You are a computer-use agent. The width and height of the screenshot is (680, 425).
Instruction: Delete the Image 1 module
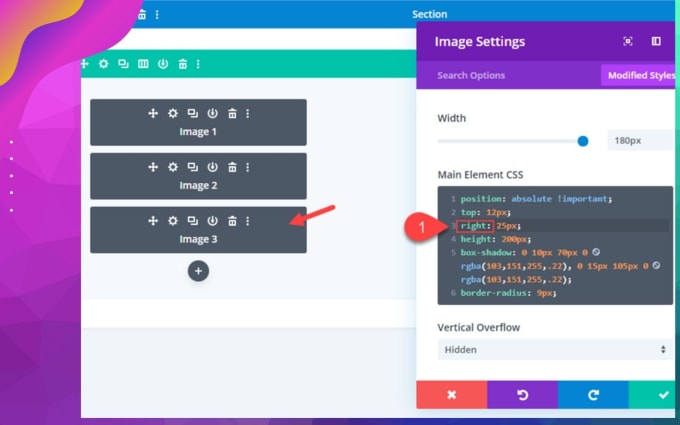tap(232, 114)
